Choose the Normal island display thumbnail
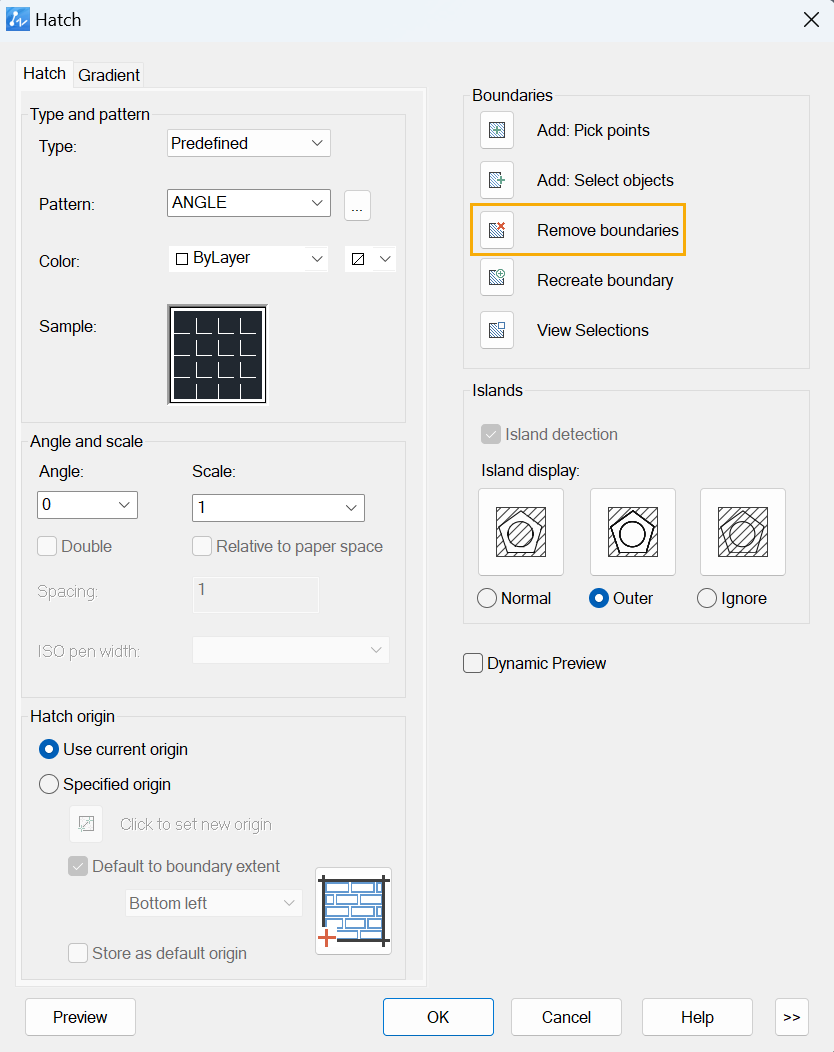The width and height of the screenshot is (834, 1052). (521, 532)
